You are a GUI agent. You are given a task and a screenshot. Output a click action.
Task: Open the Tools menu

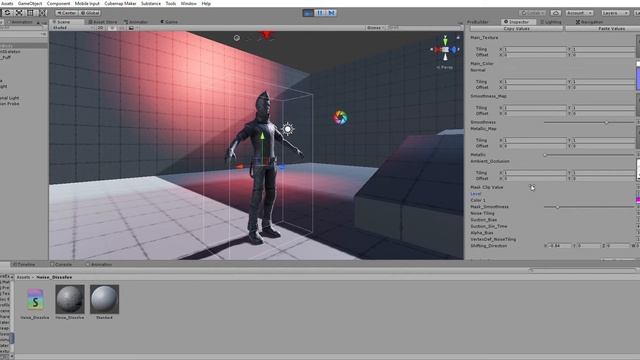(x=171, y=3)
